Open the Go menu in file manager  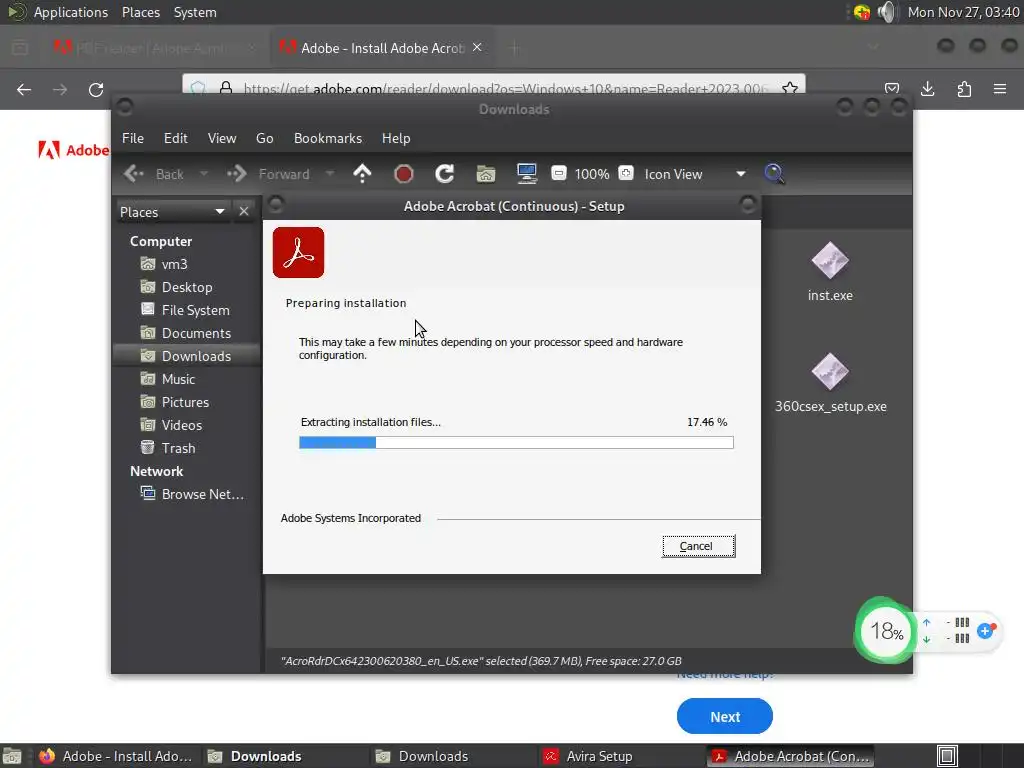264,138
